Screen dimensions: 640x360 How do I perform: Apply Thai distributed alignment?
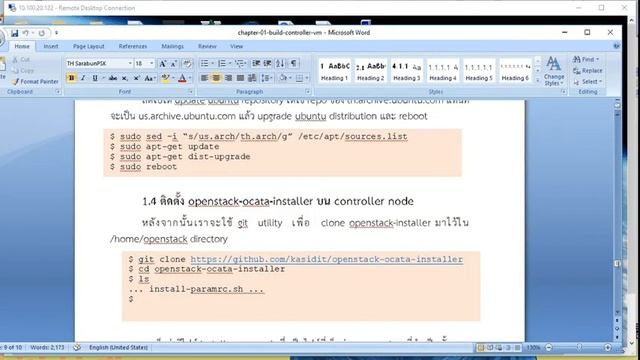coord(252,78)
